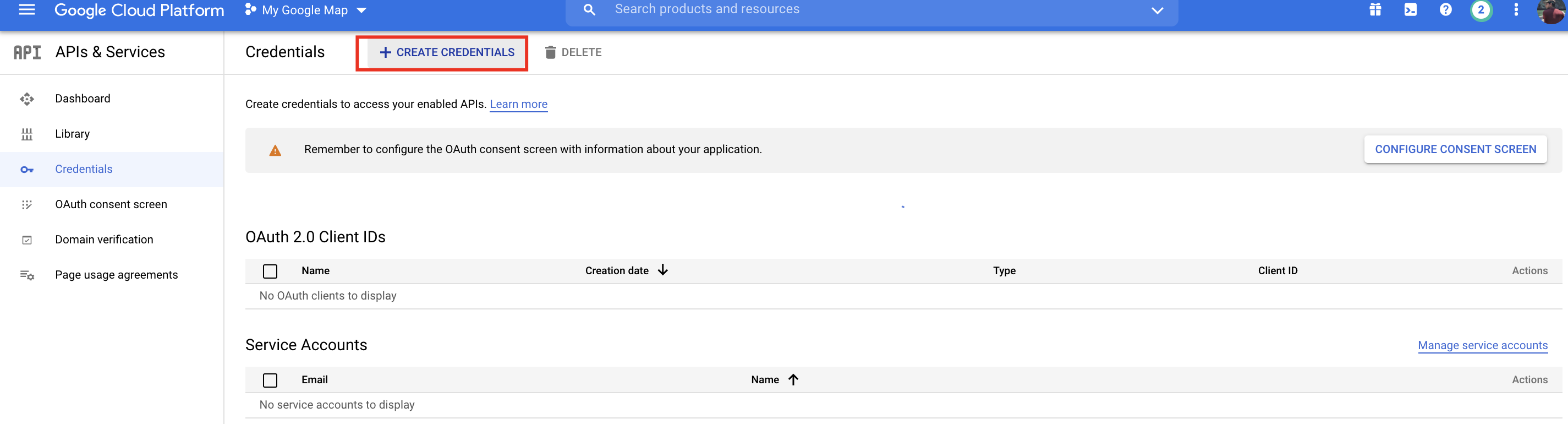The image size is (1568, 424).
Task: Go to Dashboard in sidebar
Action: point(83,99)
